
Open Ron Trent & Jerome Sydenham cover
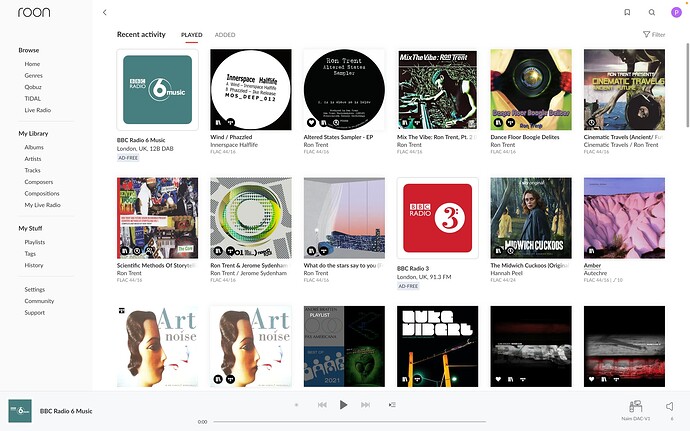coord(251,218)
